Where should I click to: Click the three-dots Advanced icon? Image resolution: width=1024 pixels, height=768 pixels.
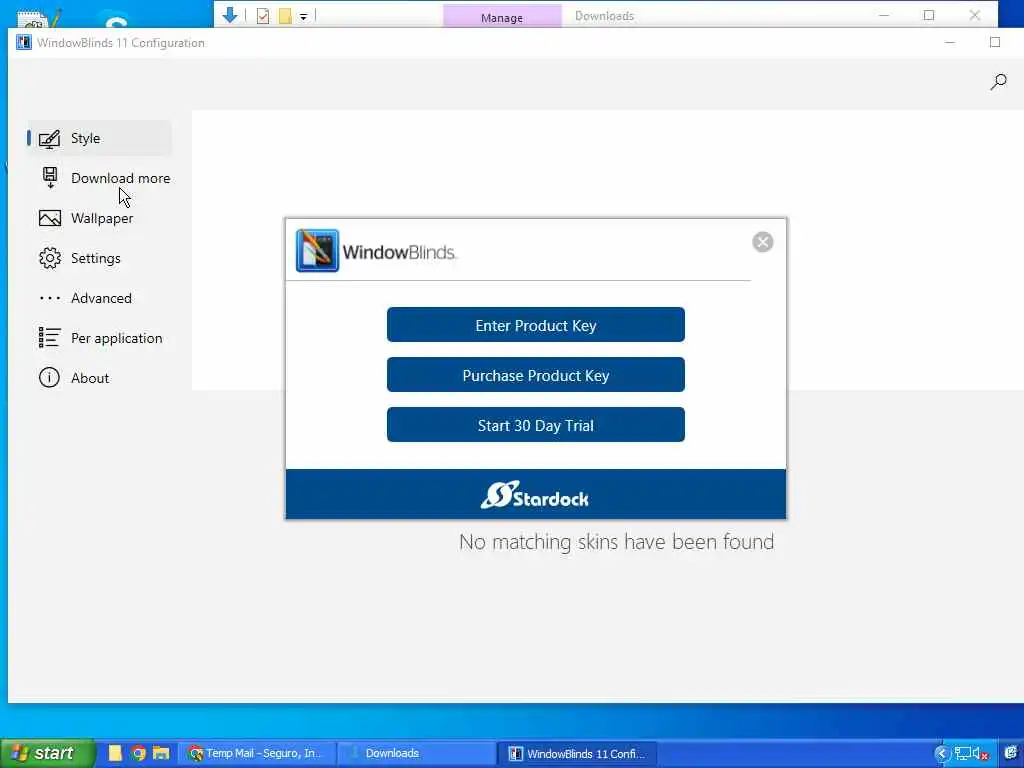tap(50, 298)
